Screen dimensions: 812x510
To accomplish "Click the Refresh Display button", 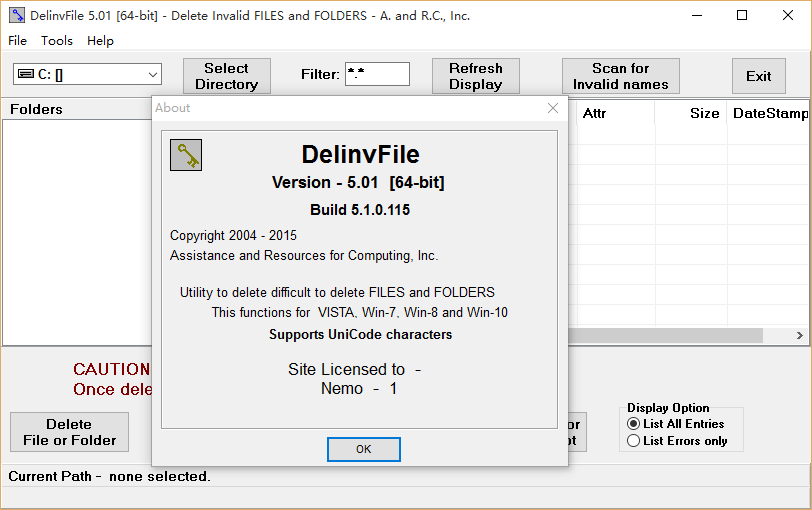I will [475, 76].
